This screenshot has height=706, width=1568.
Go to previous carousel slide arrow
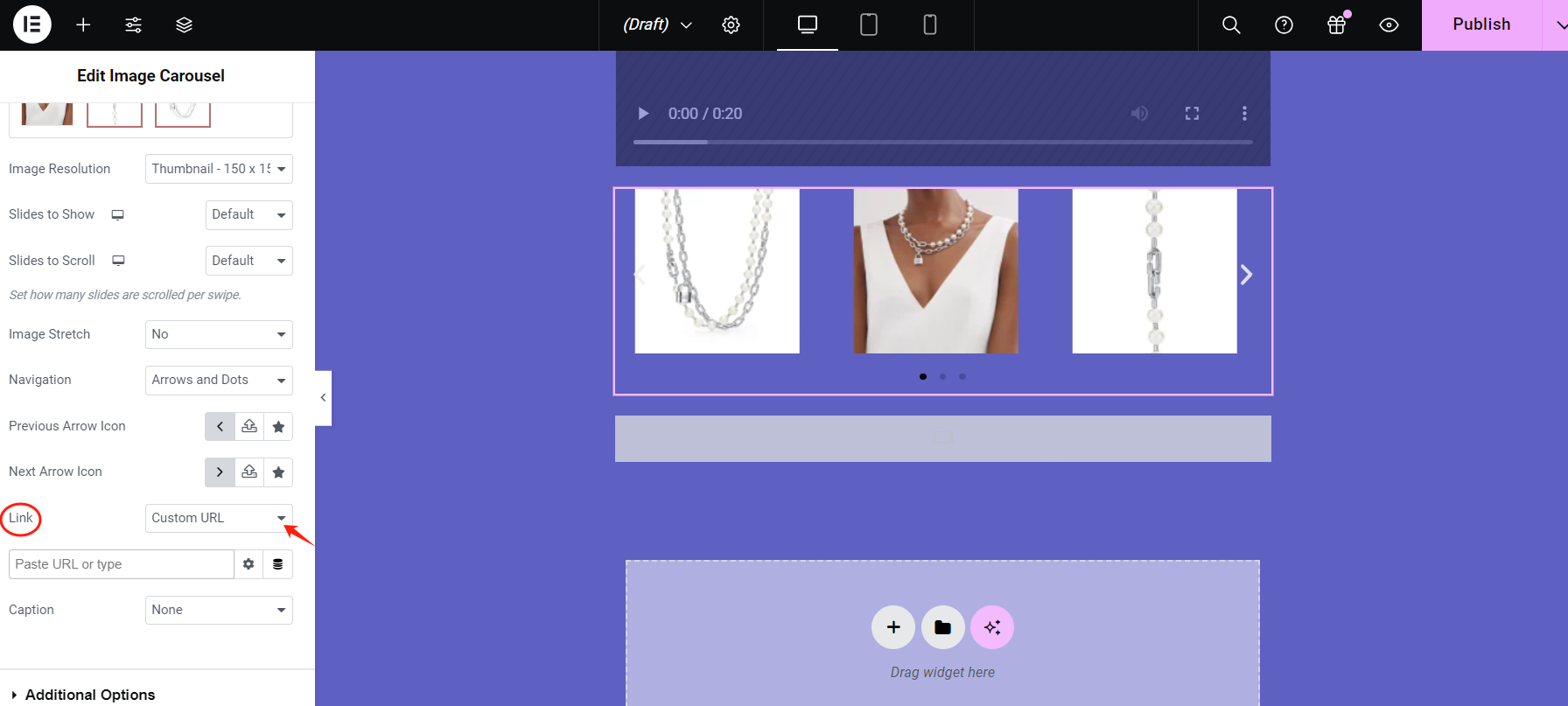click(640, 275)
